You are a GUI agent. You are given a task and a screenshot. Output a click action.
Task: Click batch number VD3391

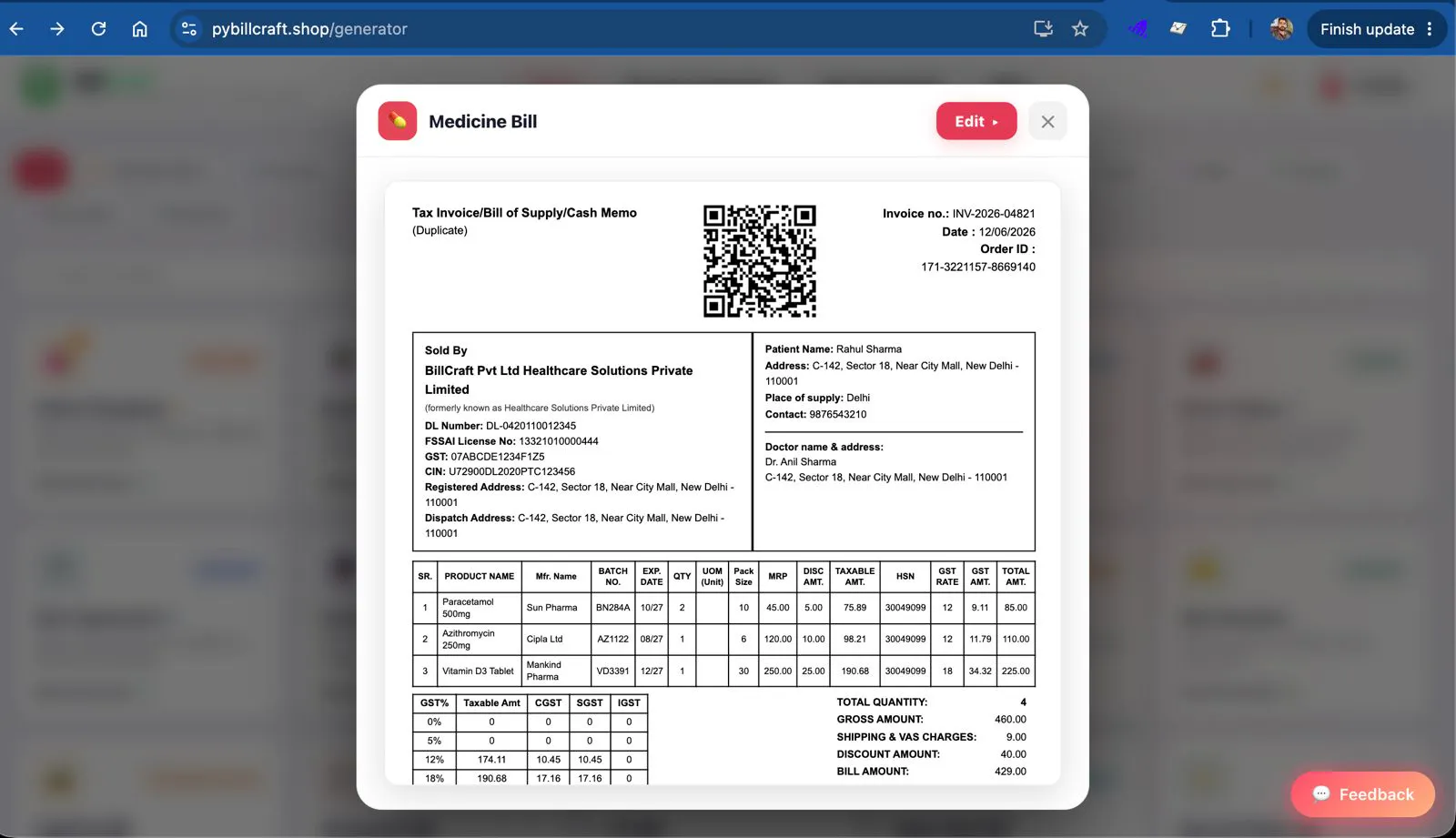point(612,671)
